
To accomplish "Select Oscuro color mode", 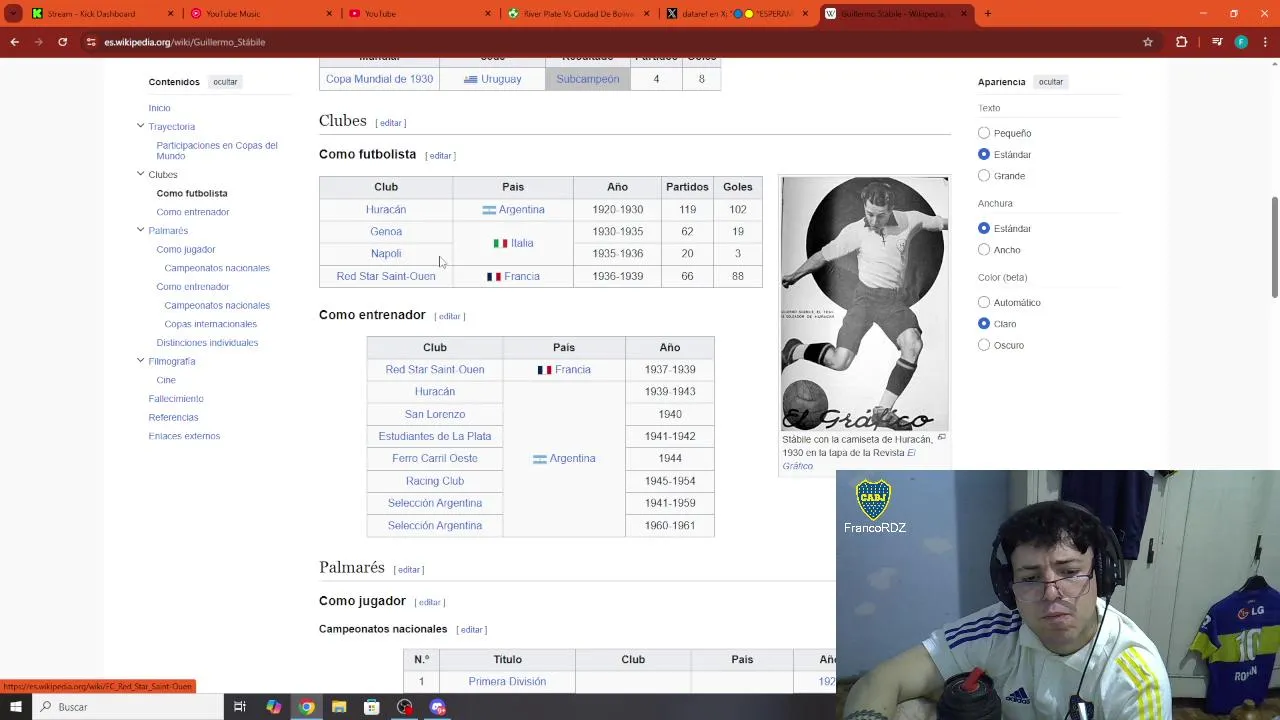I will pos(984,345).
